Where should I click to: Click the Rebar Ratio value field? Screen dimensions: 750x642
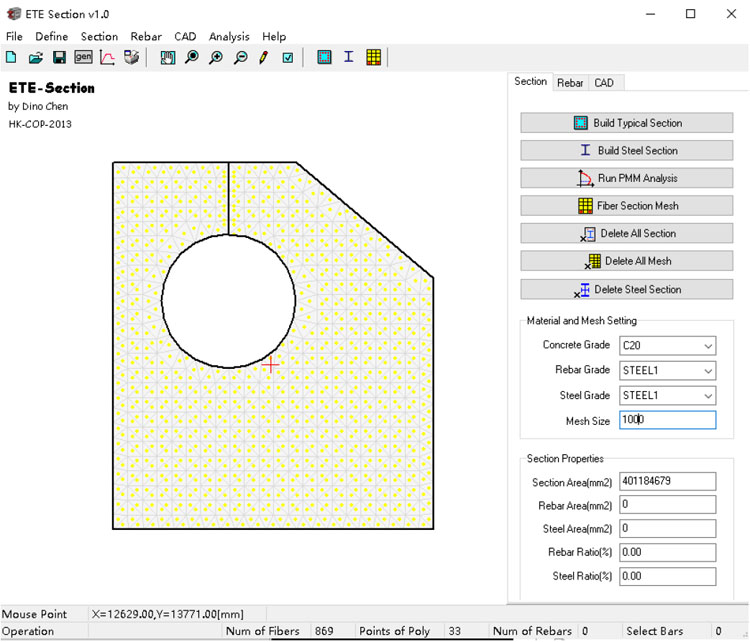coord(668,553)
